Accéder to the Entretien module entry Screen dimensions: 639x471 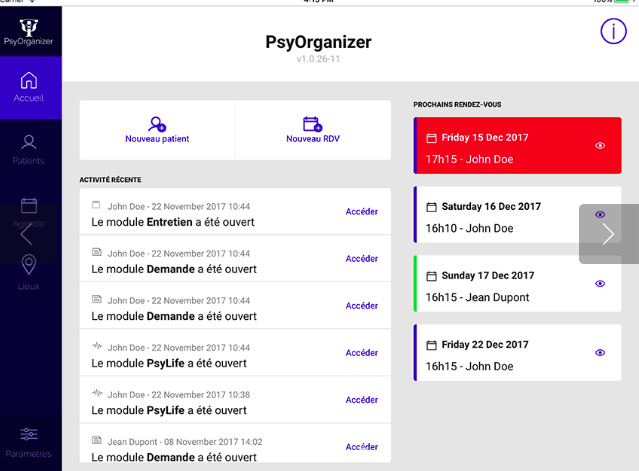(x=362, y=211)
